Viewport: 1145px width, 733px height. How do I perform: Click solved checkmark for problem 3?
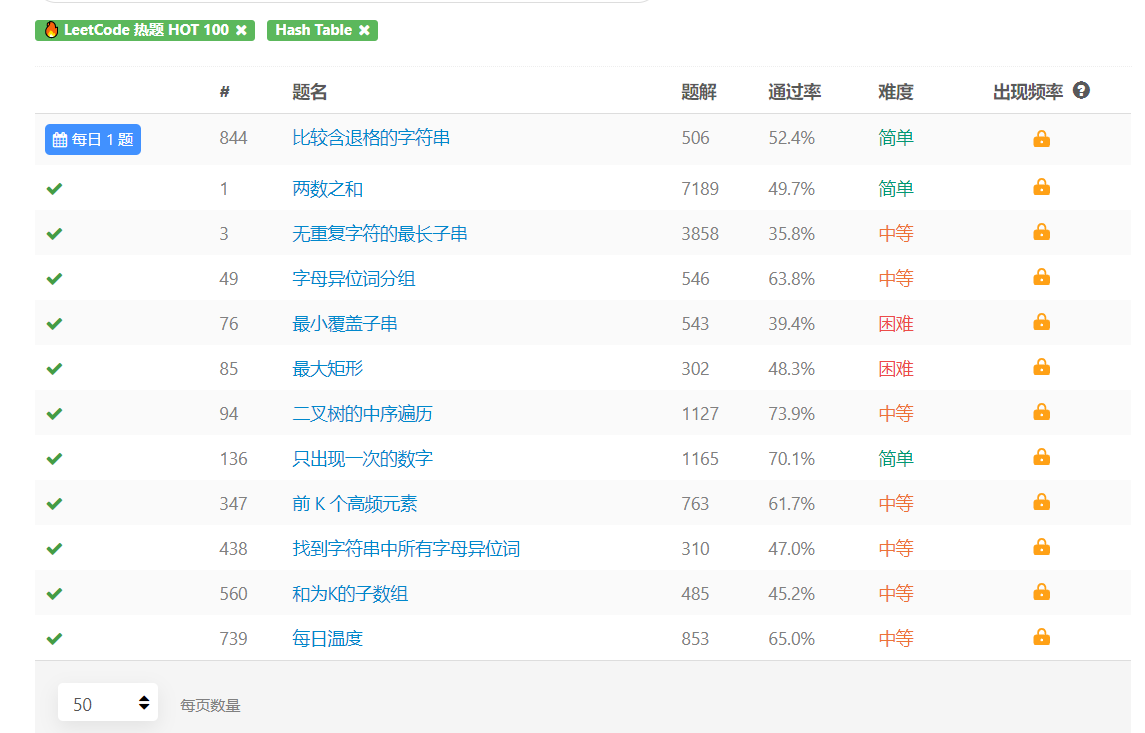[x=54, y=234]
